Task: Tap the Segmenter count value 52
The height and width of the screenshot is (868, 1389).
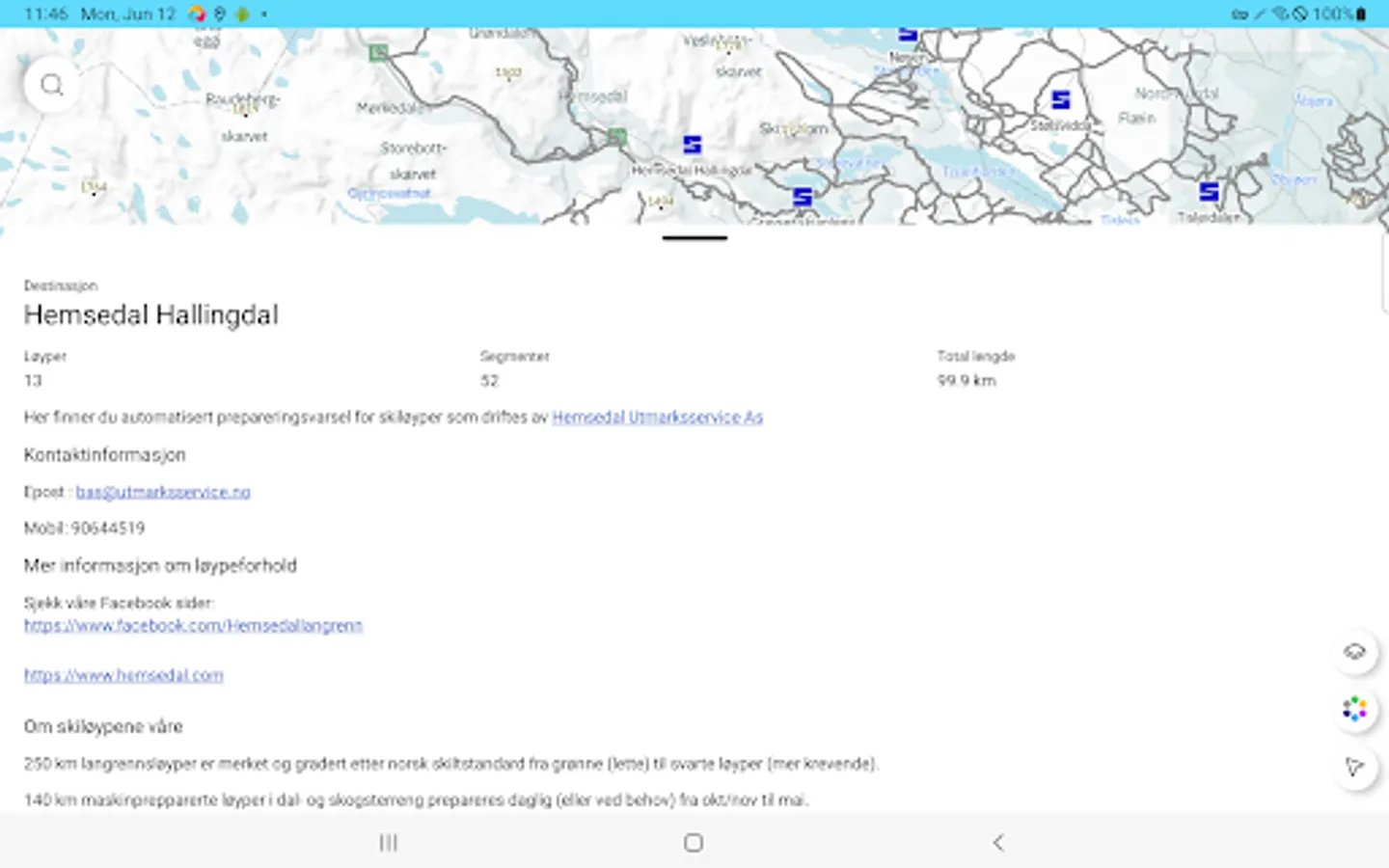Action: (490, 381)
